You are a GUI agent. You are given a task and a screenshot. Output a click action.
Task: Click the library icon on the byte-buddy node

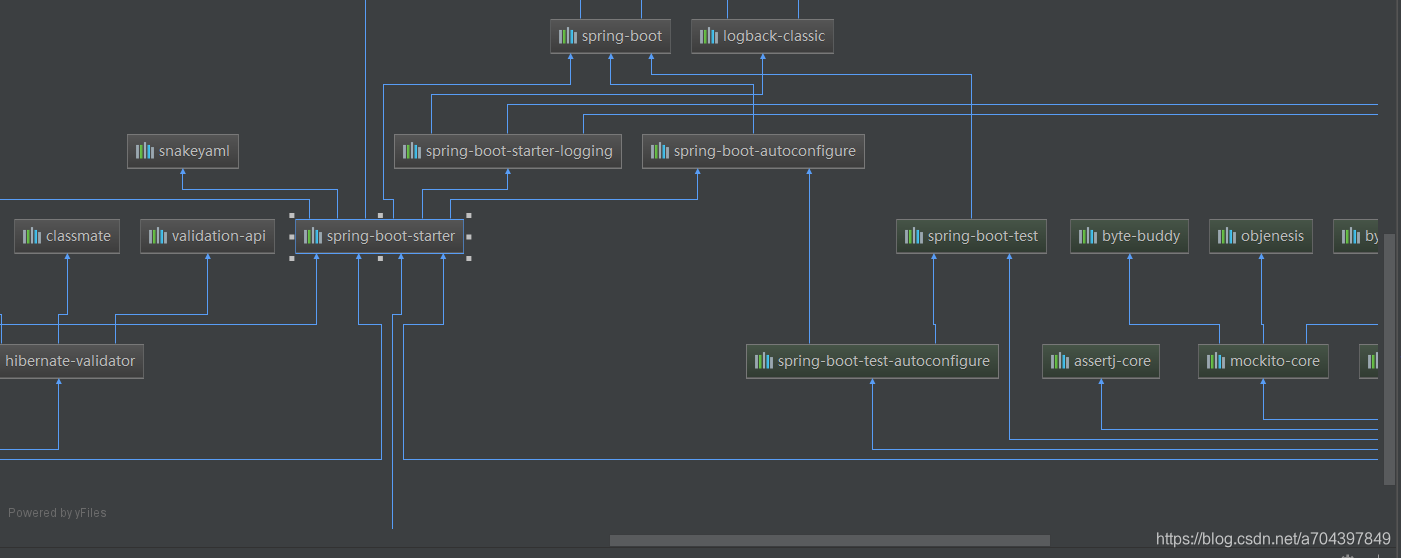(x=1088, y=237)
